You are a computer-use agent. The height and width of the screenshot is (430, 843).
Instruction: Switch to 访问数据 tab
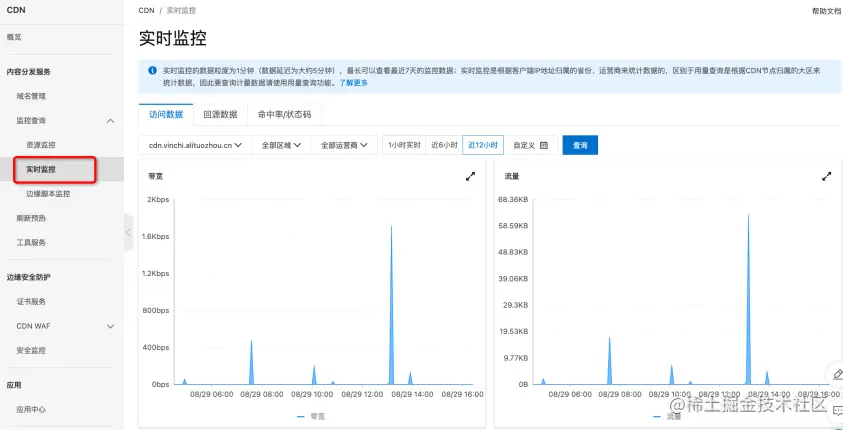[166, 114]
